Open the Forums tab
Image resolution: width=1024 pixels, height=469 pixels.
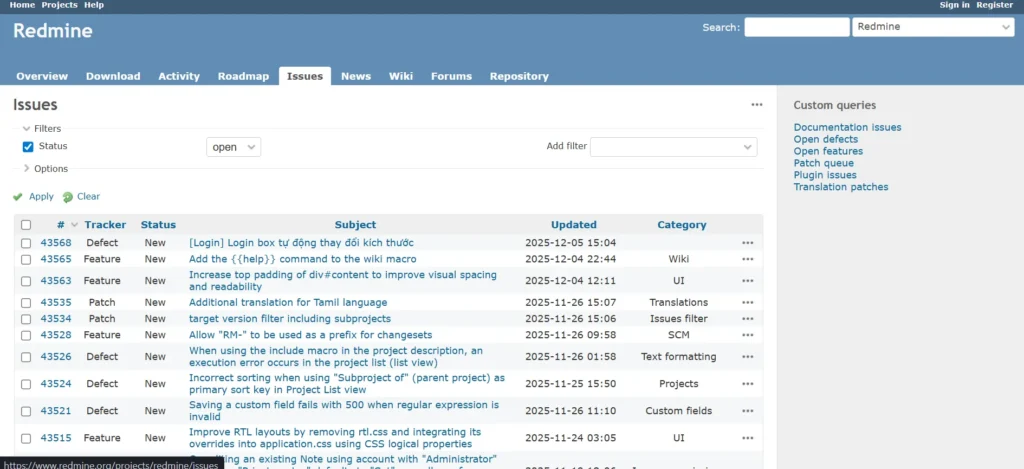pyautogui.click(x=451, y=76)
